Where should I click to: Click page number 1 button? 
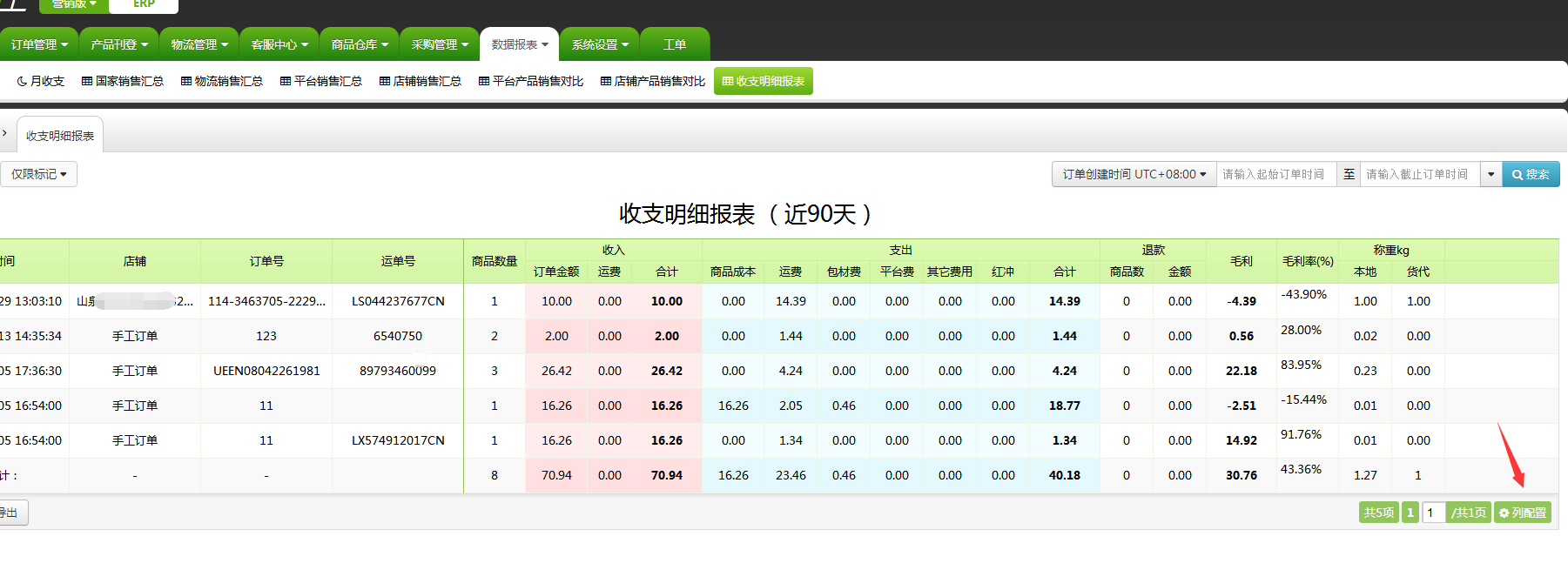pyautogui.click(x=1410, y=513)
